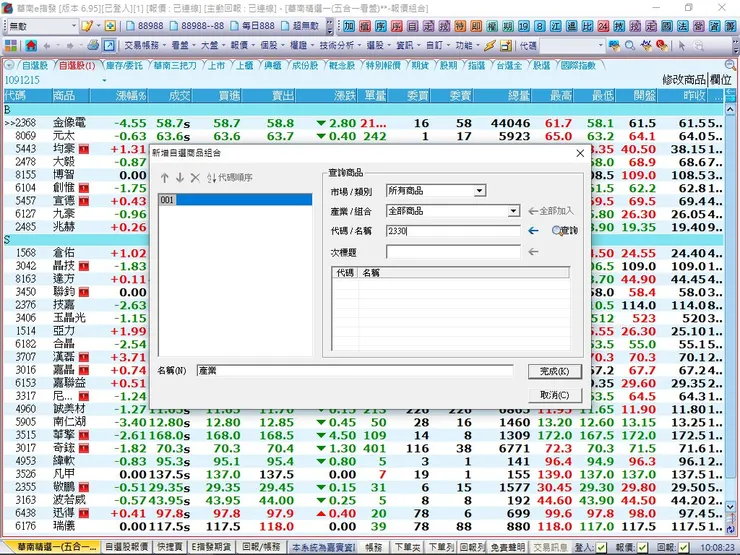
Task: Open the 看盤 dropdown menu
Action: point(183,46)
